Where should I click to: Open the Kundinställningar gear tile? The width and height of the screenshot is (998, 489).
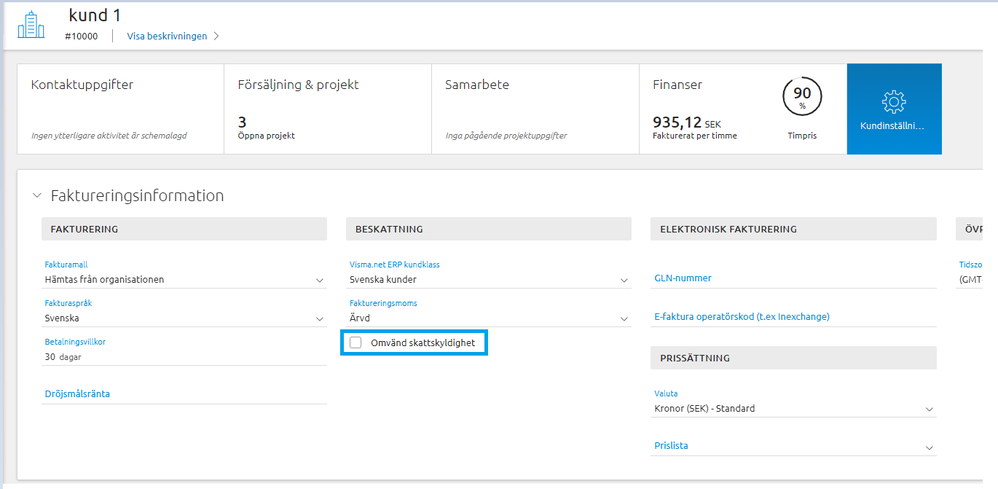[894, 109]
